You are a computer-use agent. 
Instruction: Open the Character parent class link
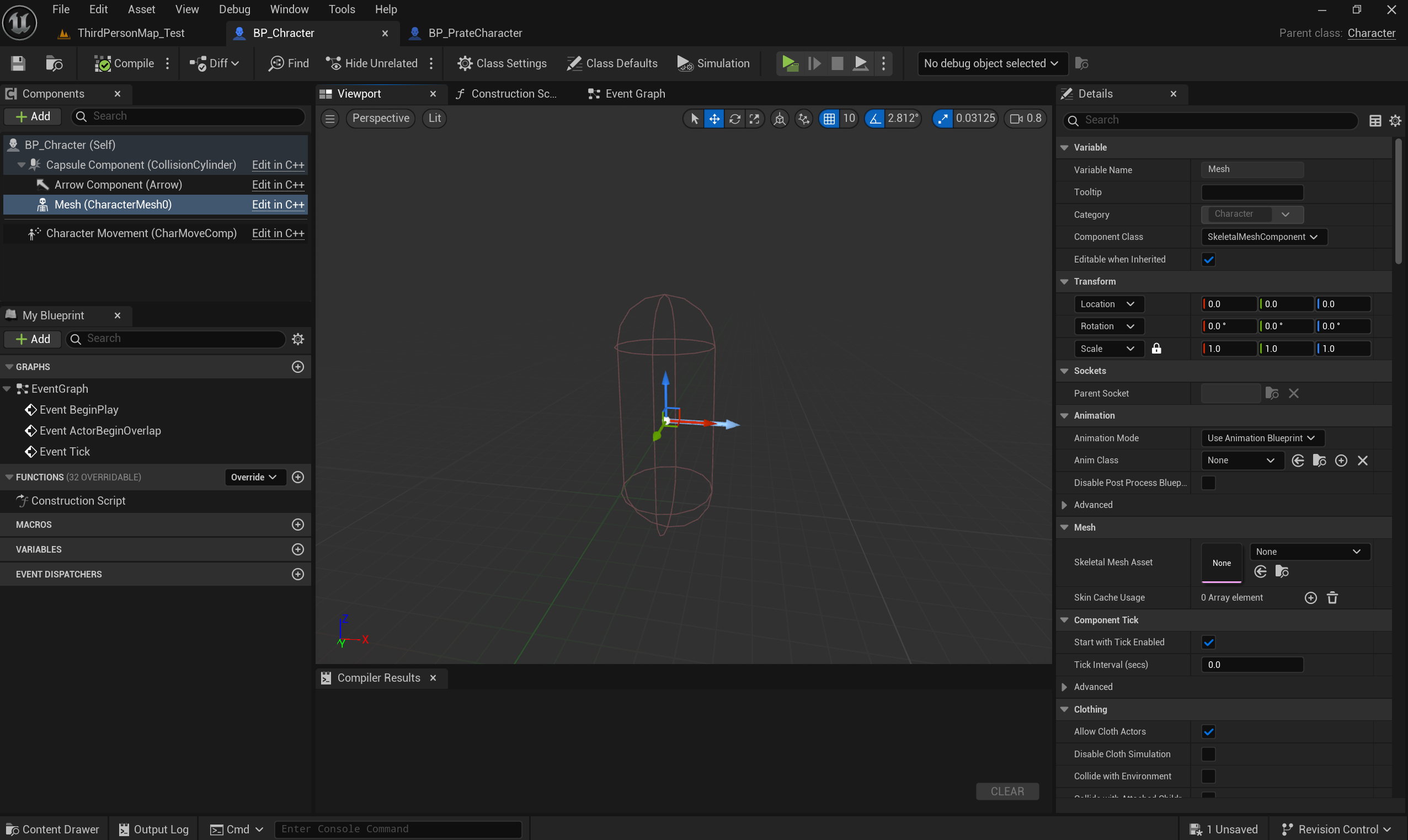[x=1370, y=33]
